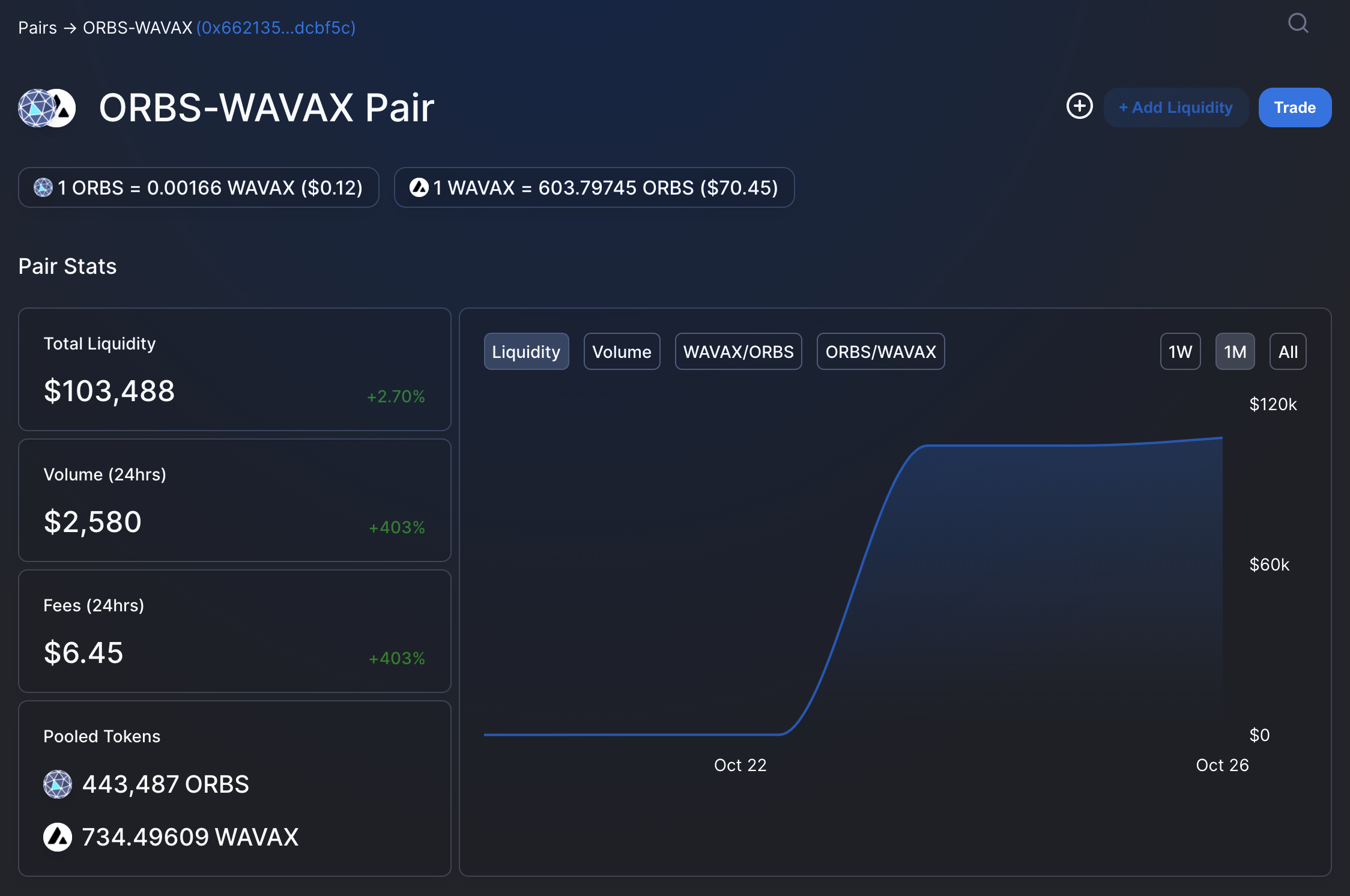Click the ORBS token icon in price pill

[43, 187]
